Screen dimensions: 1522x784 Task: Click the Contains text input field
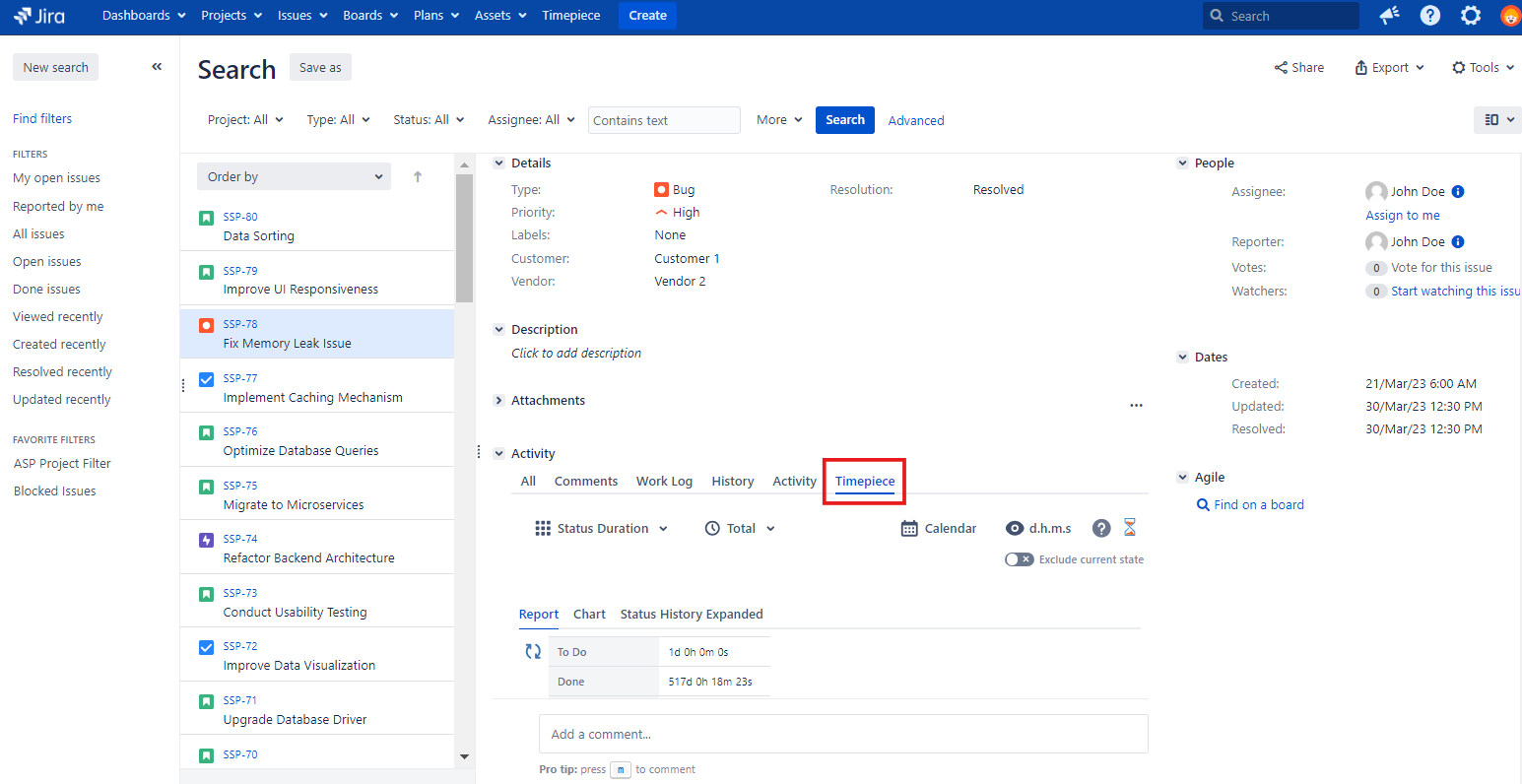click(663, 120)
